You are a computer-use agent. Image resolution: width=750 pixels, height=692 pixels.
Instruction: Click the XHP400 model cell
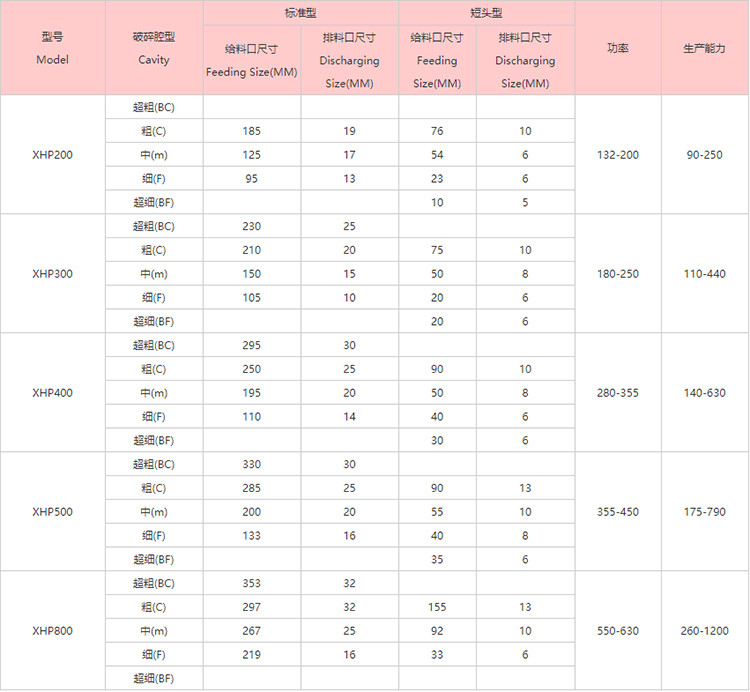52,393
